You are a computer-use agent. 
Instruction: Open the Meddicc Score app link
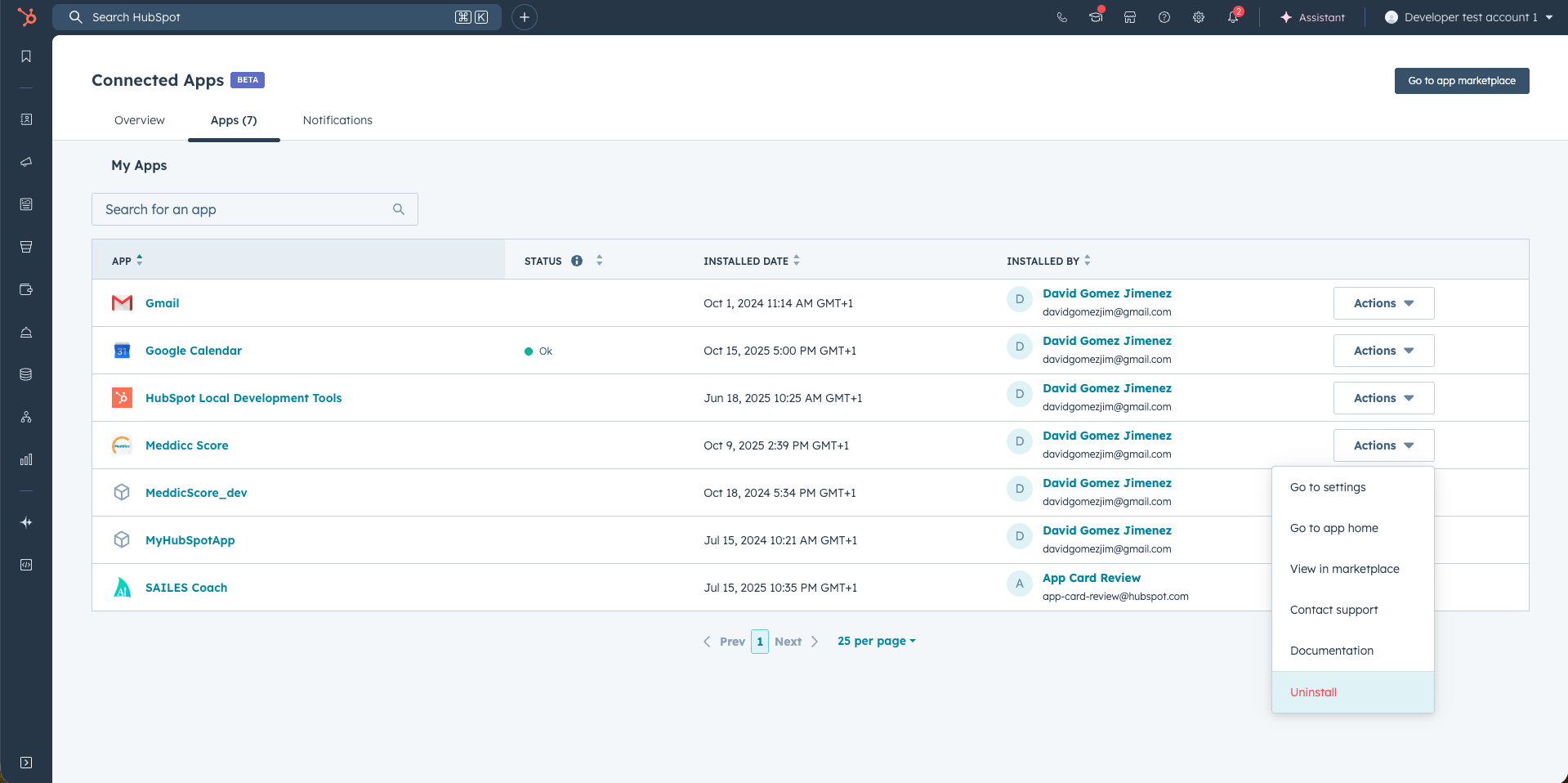coord(186,445)
